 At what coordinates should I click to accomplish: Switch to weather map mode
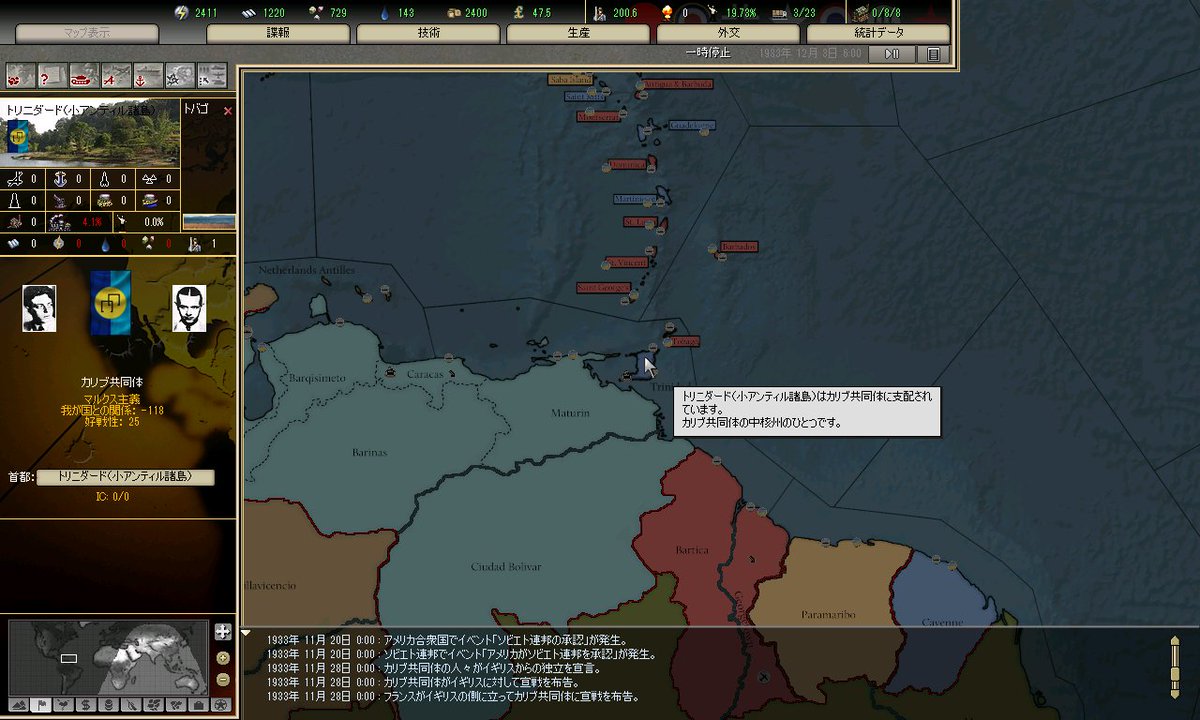coord(63,705)
